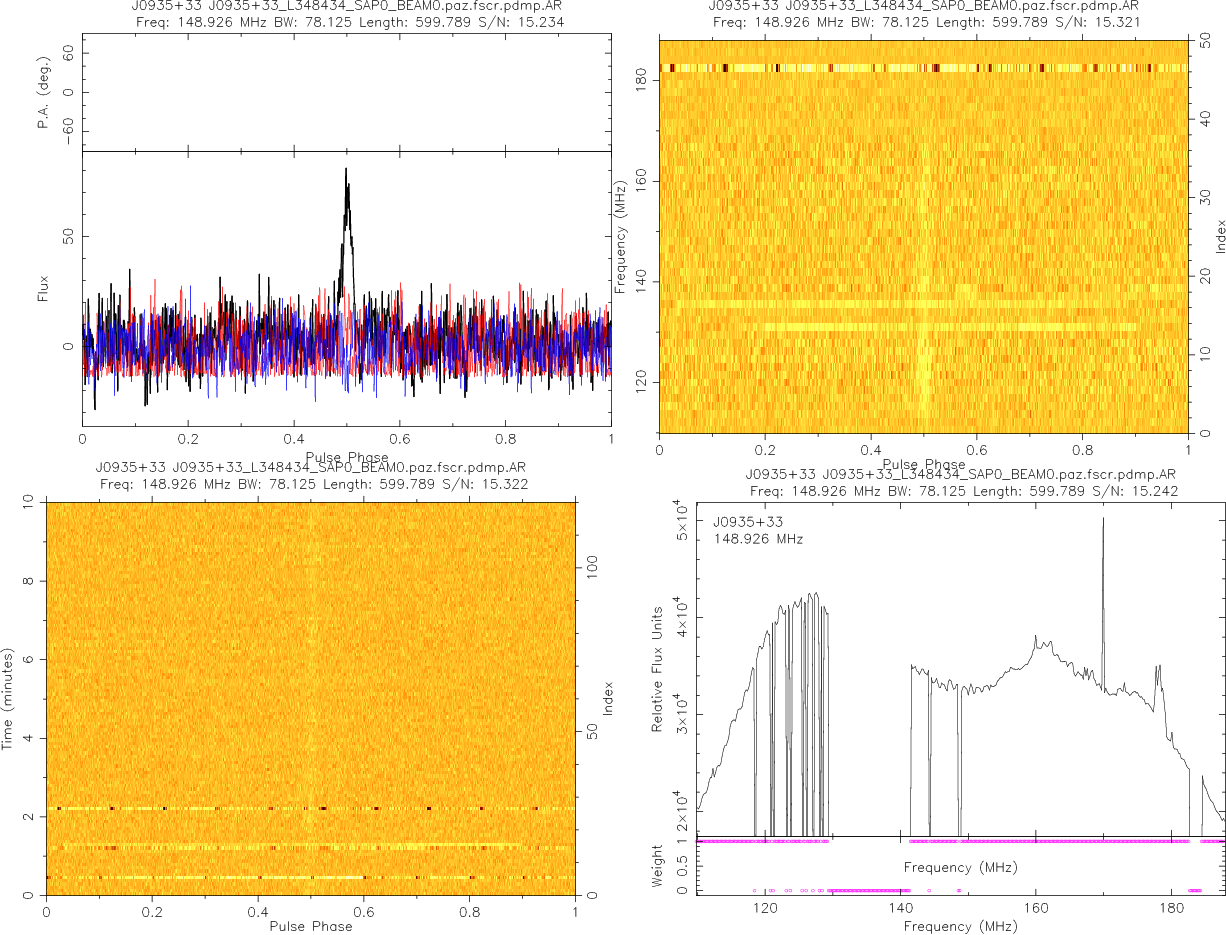Click the P.A. (deg.) axis label
Screen dimensions: 1226x935
tap(43, 92)
